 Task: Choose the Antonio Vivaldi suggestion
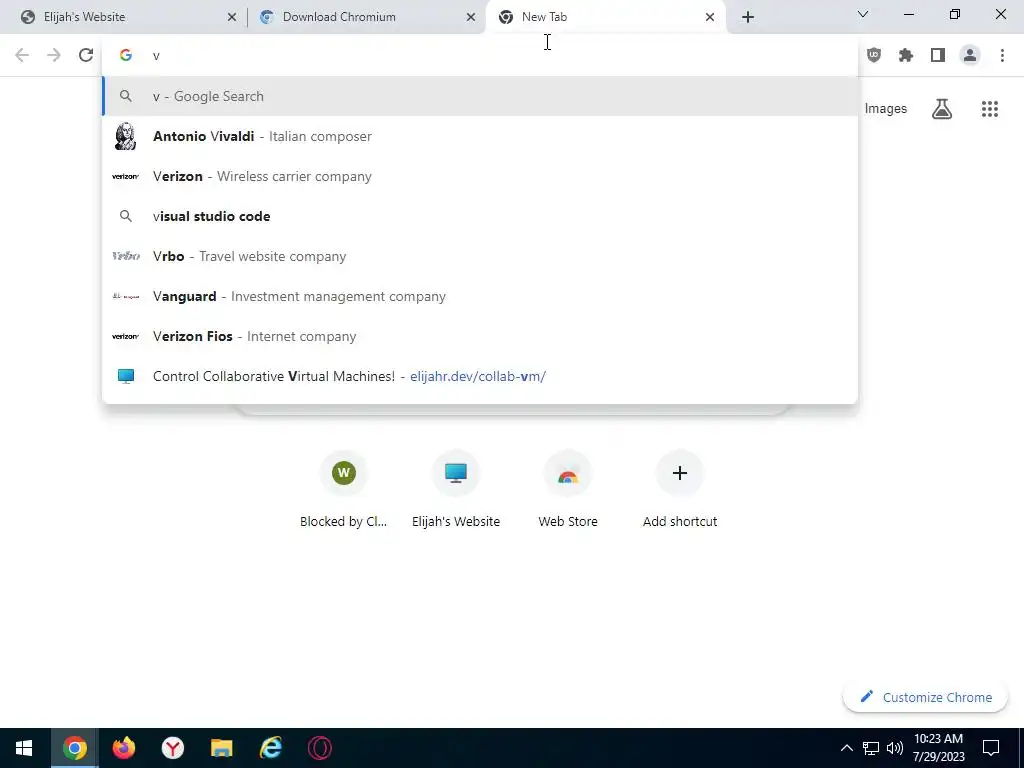[x=480, y=136]
